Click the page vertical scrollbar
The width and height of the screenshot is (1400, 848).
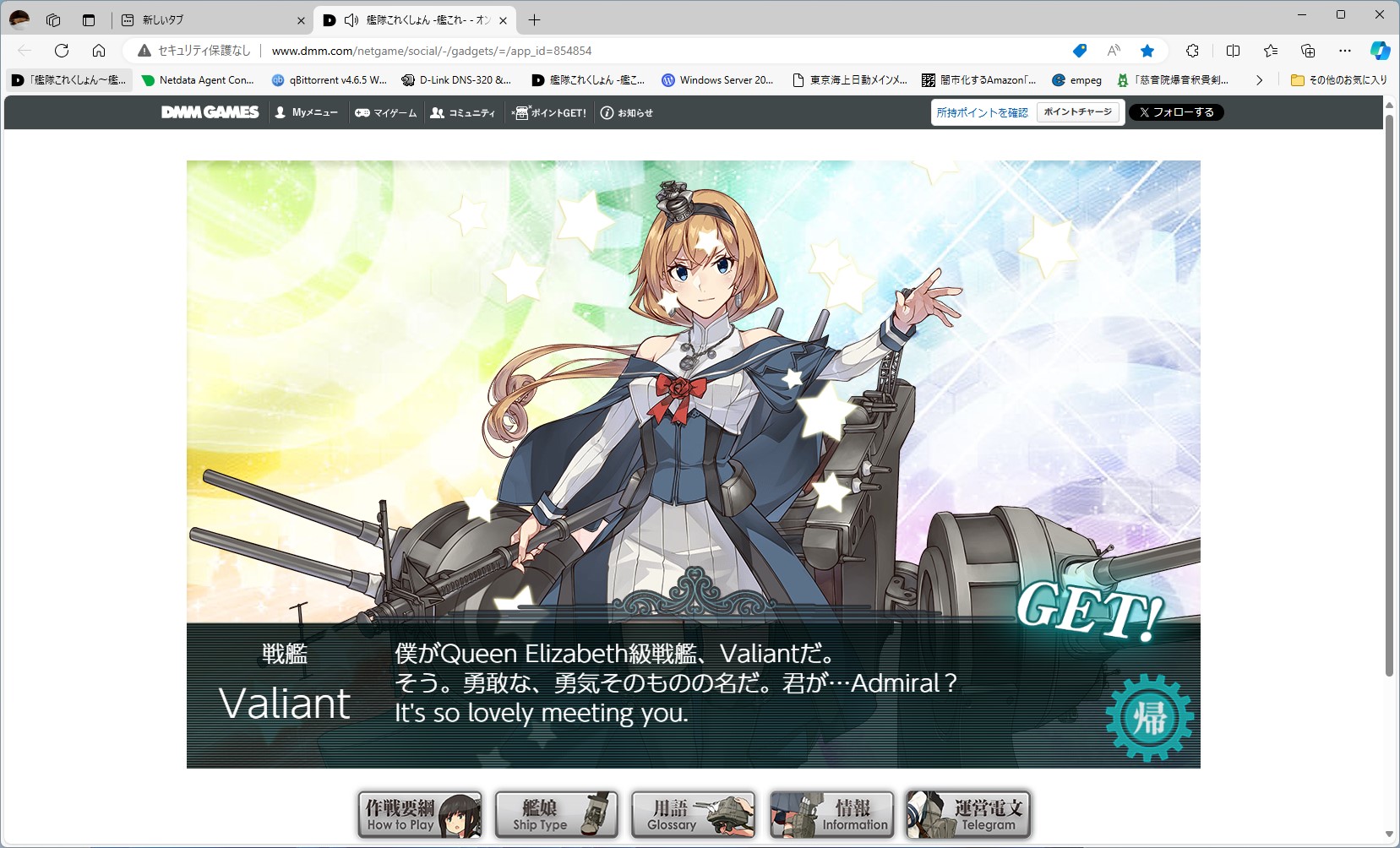click(1389, 394)
